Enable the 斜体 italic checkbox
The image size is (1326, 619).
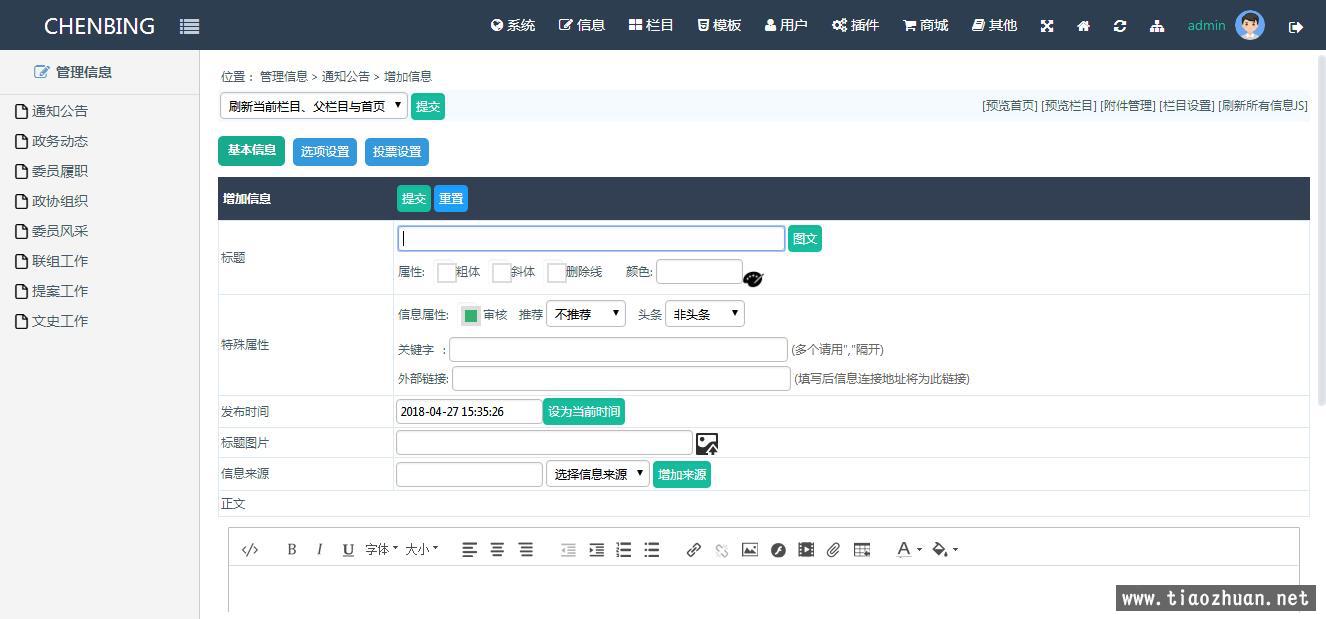click(x=501, y=273)
